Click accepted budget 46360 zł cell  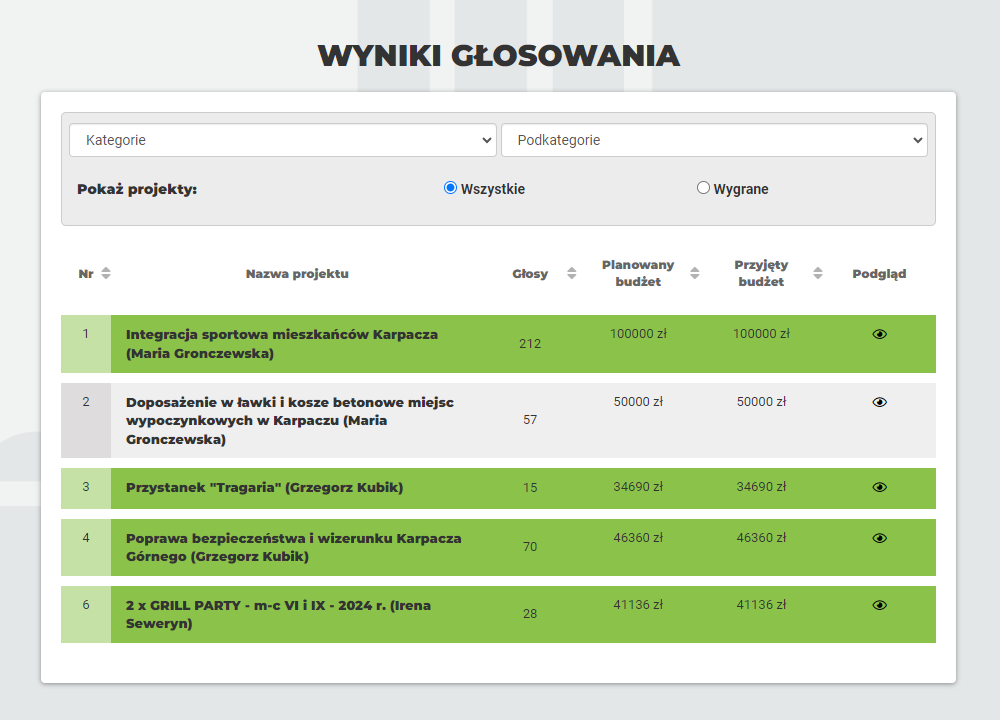coord(761,538)
